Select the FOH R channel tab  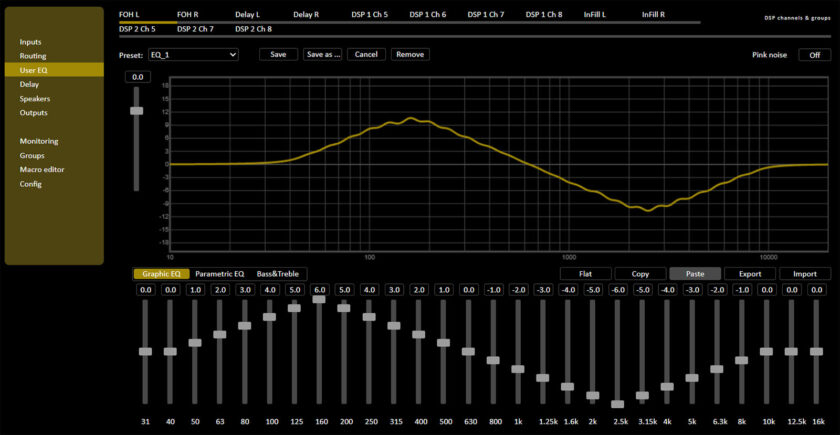(x=188, y=16)
